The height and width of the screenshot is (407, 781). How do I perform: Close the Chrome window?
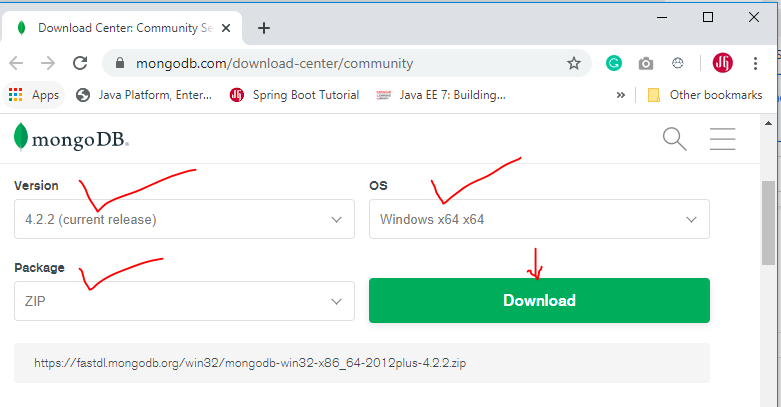754,17
